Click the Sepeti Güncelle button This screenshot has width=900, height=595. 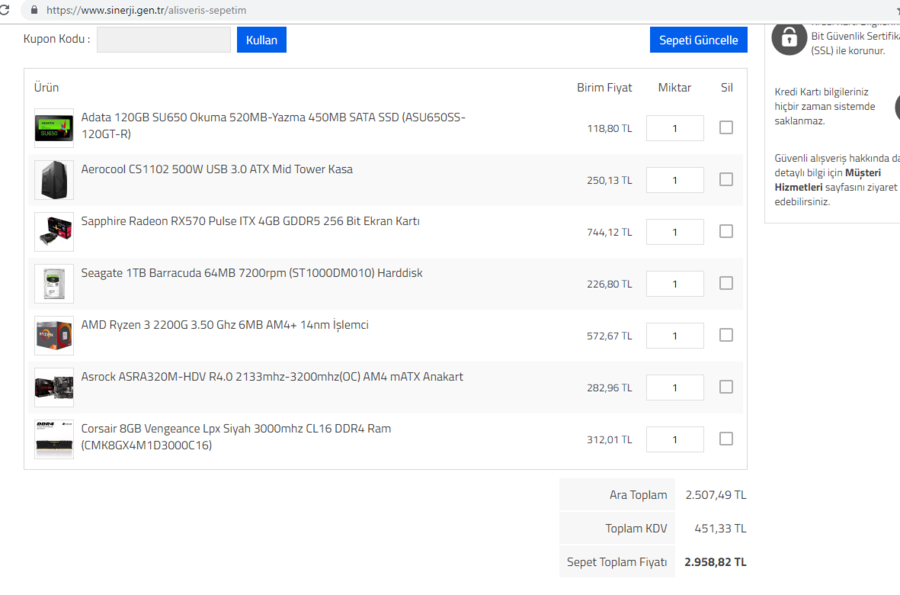[x=698, y=40]
